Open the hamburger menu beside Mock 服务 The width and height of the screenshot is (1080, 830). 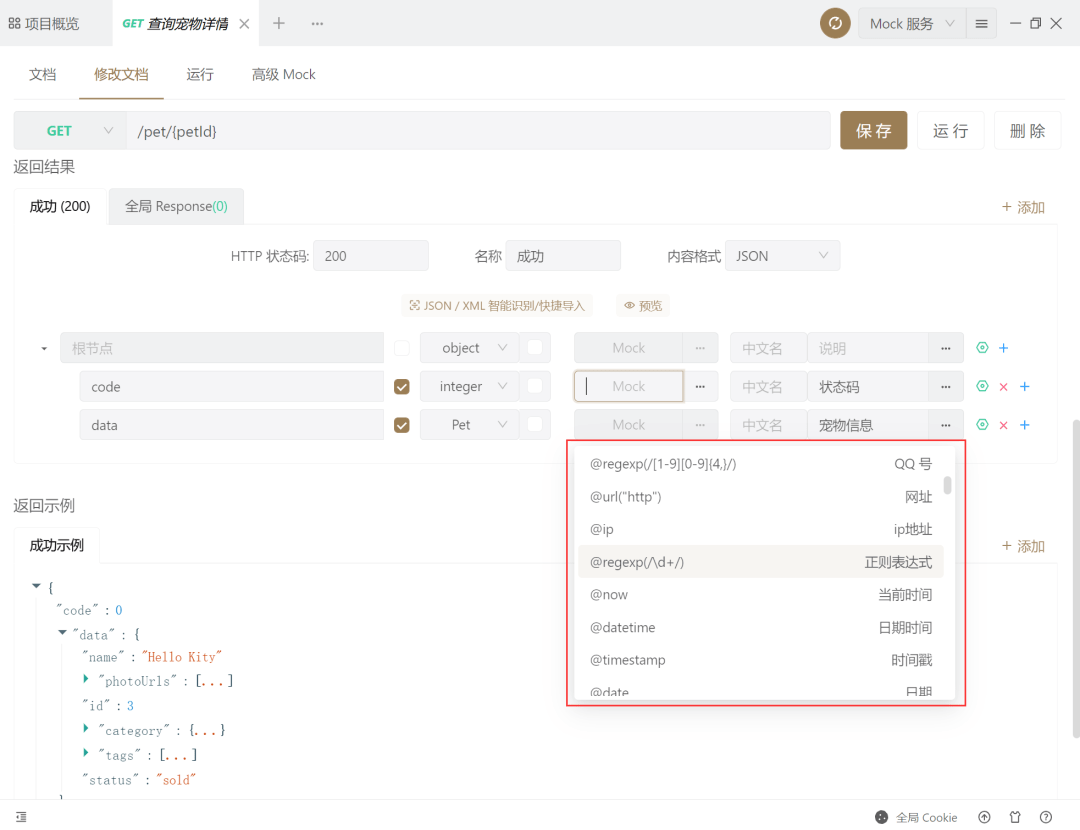tap(981, 22)
